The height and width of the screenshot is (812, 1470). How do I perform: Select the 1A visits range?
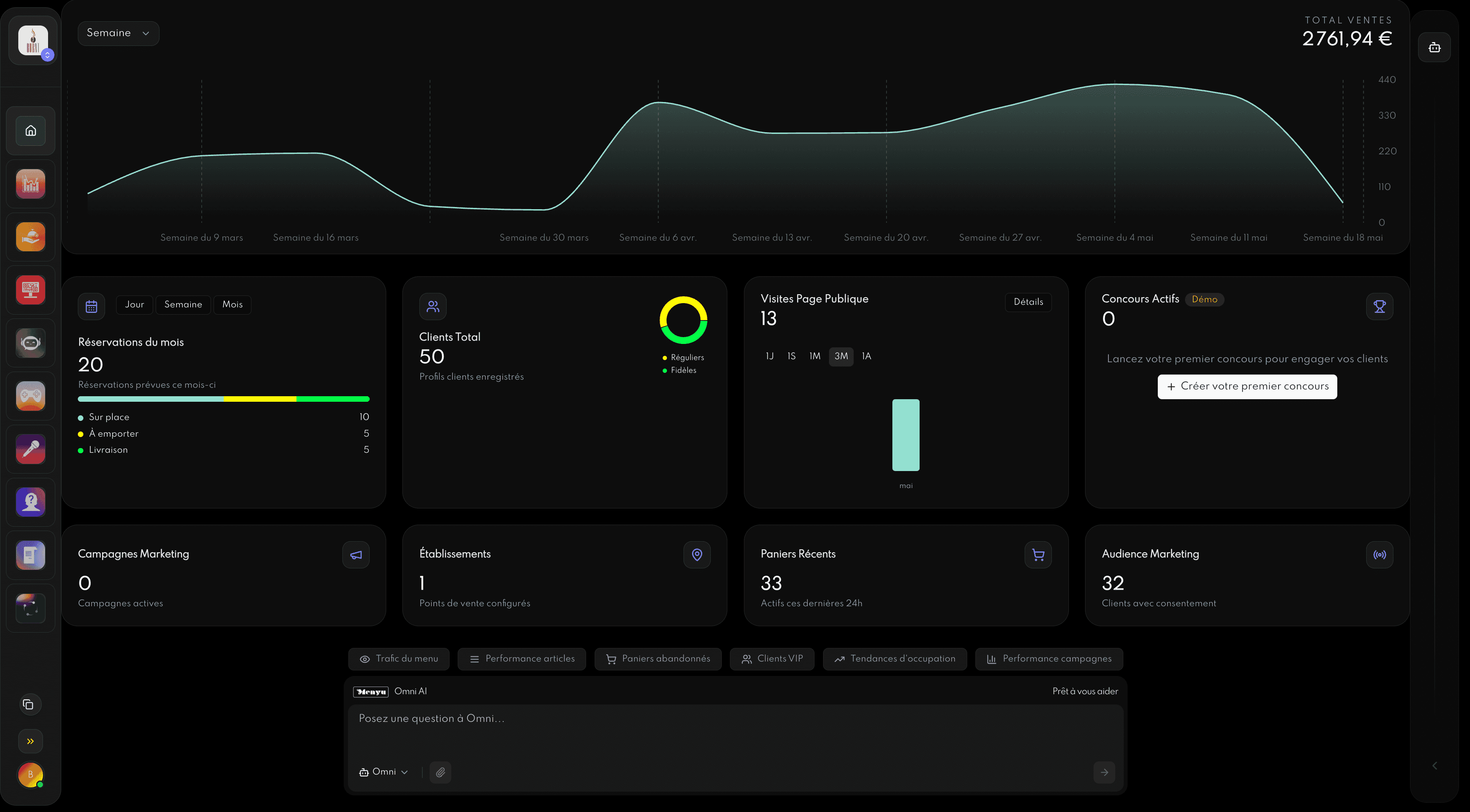pyautogui.click(x=866, y=356)
